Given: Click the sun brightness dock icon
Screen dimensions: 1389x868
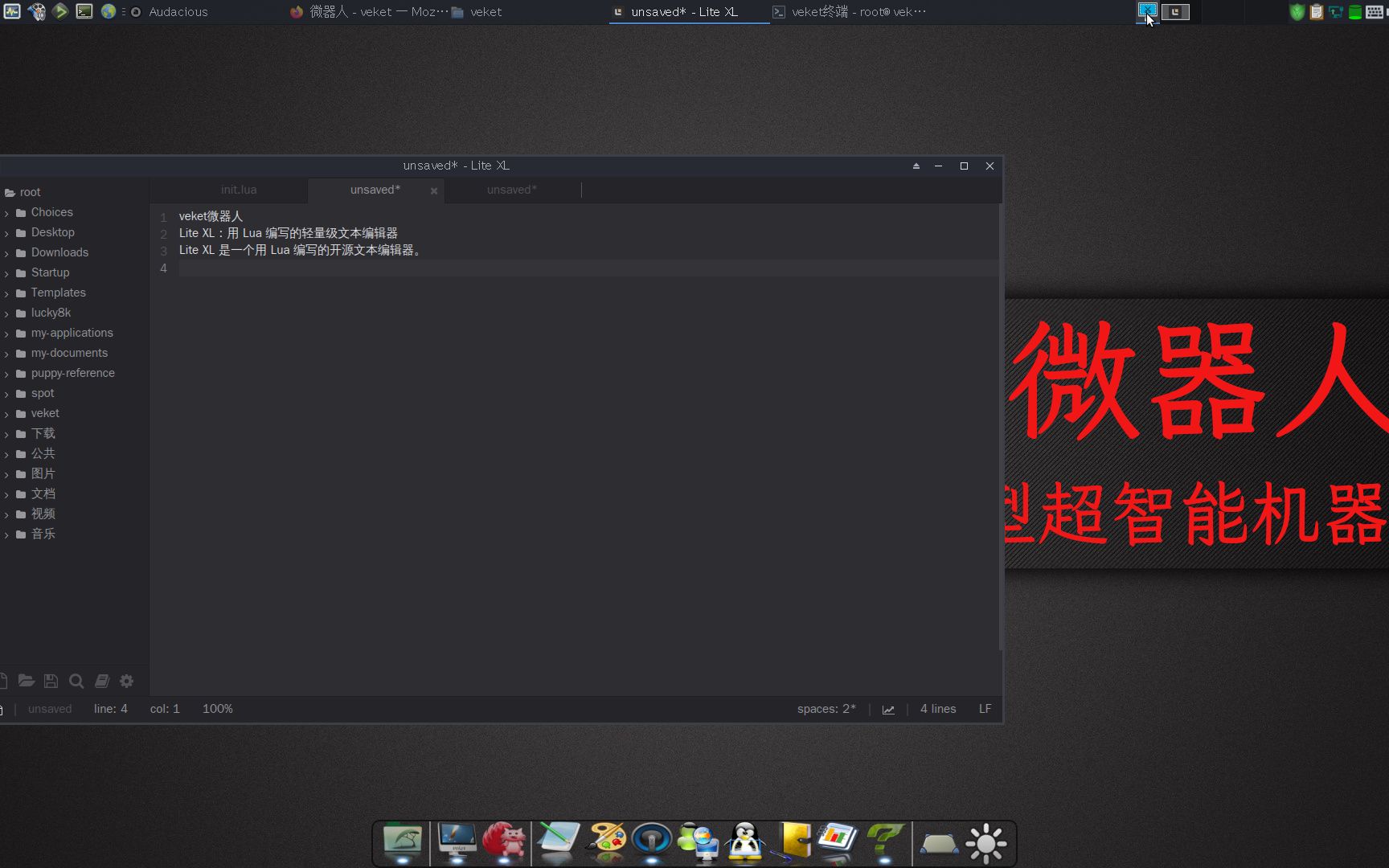Looking at the screenshot, I should click(x=986, y=844).
